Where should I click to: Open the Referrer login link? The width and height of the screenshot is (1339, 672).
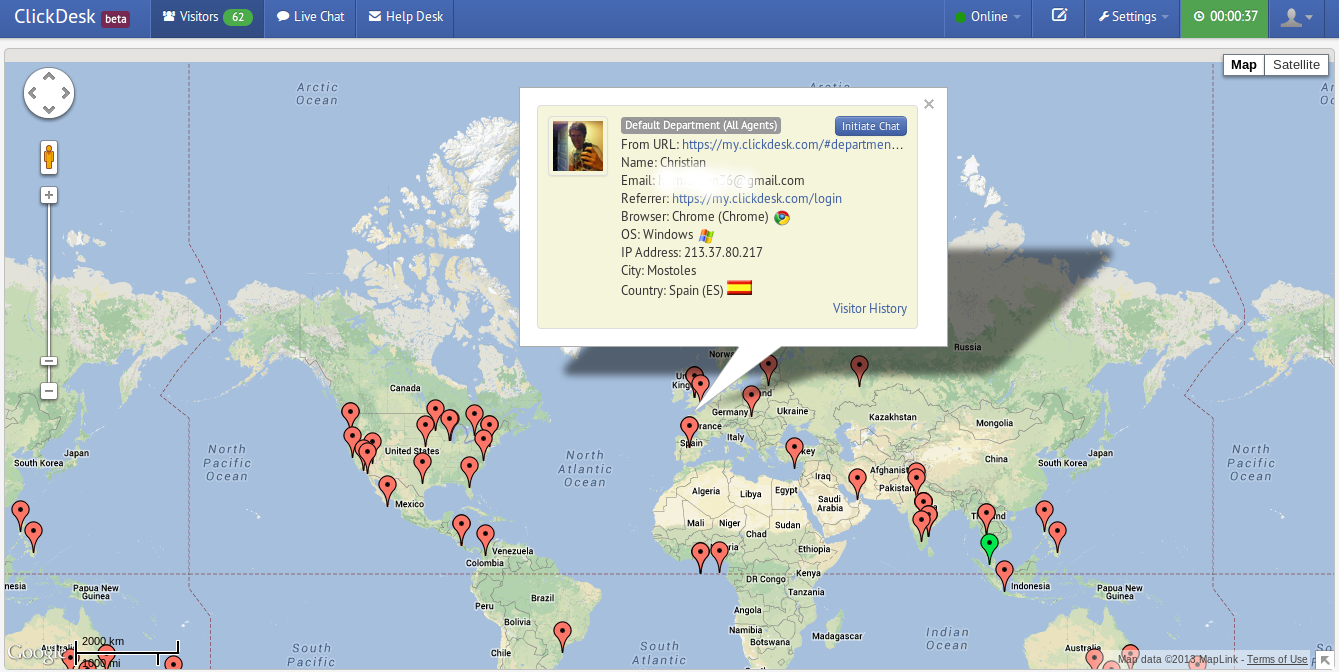pyautogui.click(x=757, y=199)
